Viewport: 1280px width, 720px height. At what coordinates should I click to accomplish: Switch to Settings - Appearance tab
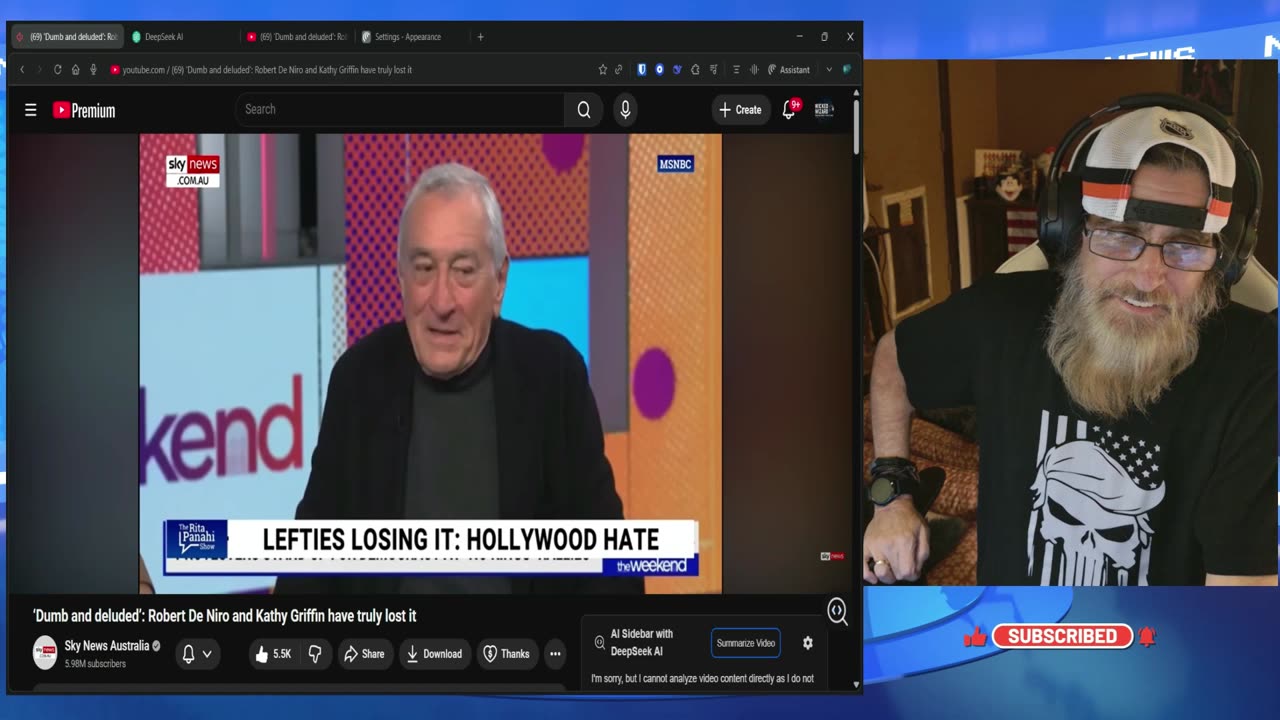(408, 37)
